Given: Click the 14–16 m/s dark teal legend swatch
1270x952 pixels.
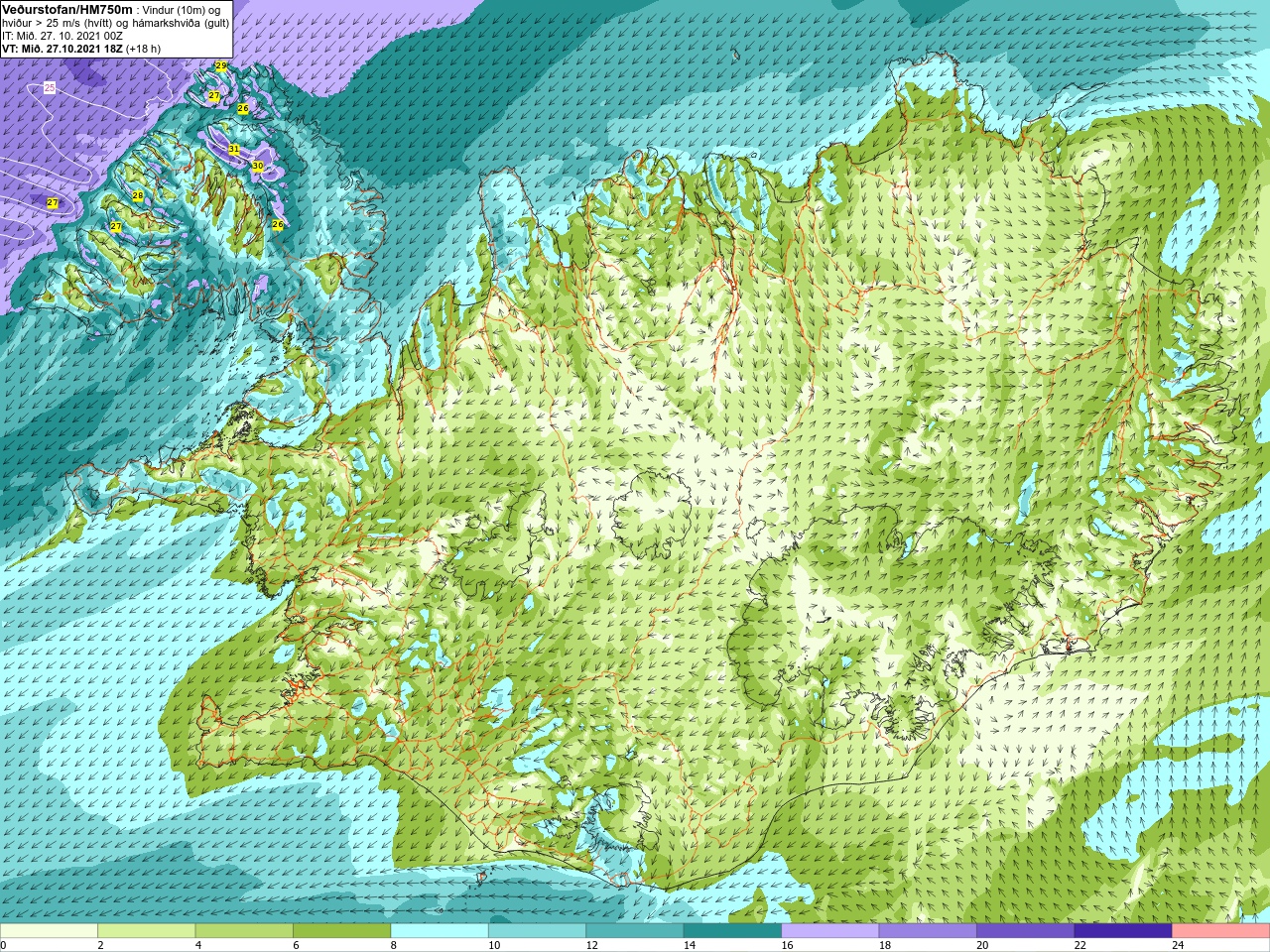Looking at the screenshot, I should [732, 931].
